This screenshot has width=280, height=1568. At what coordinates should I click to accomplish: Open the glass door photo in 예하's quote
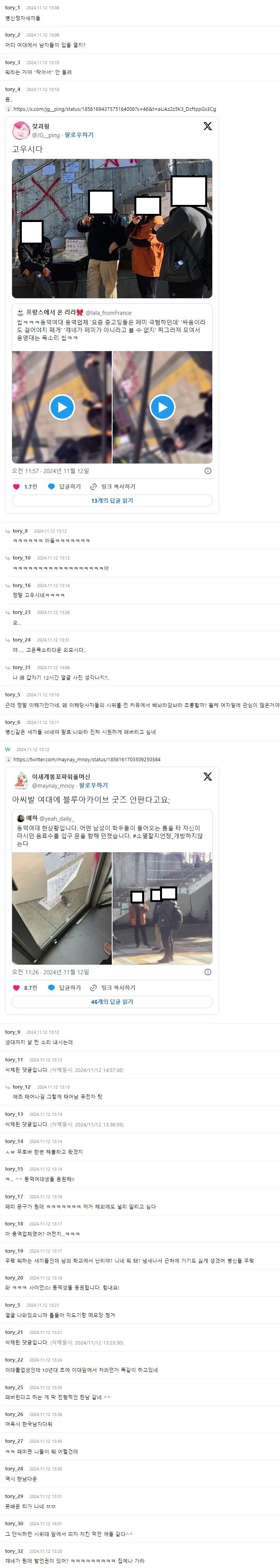click(62, 907)
